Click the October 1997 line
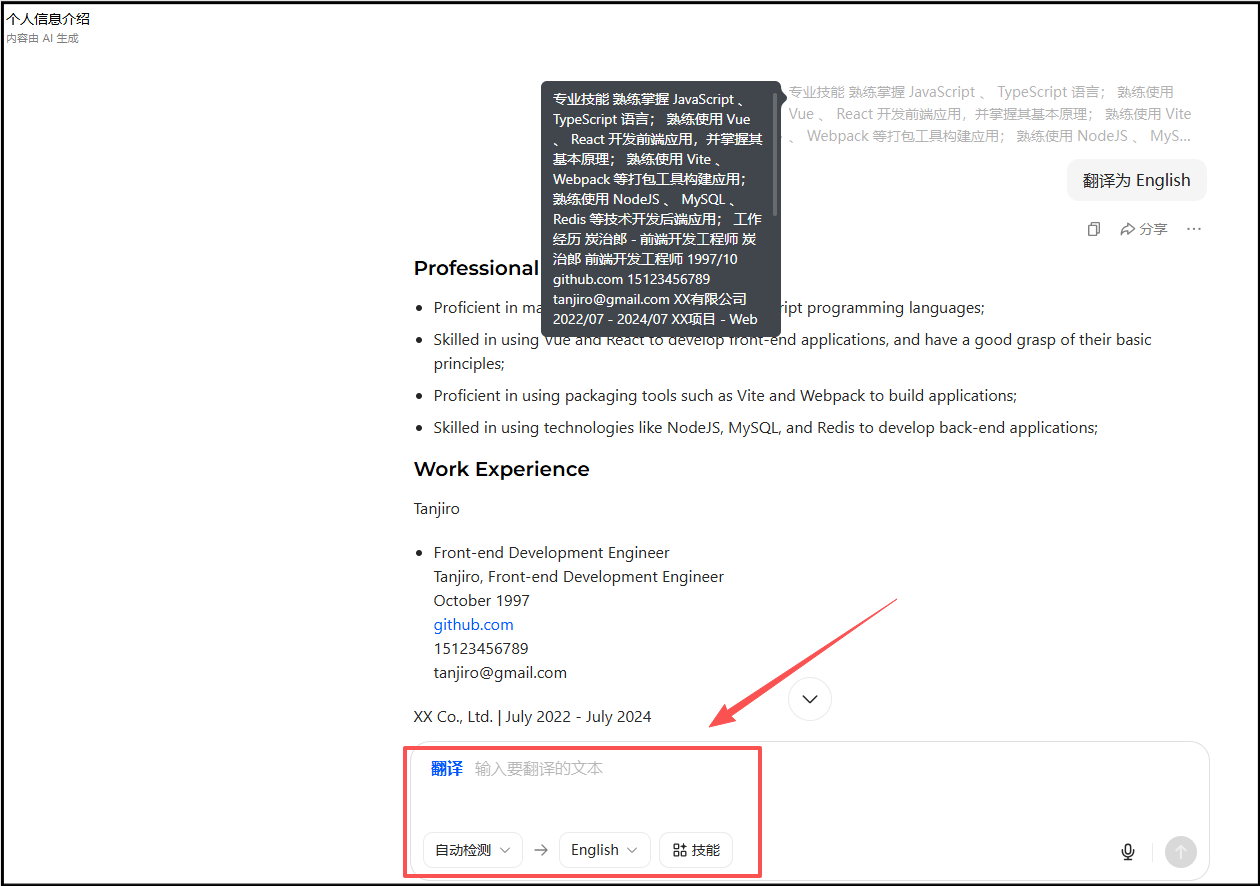The image size is (1260, 886). click(x=481, y=600)
